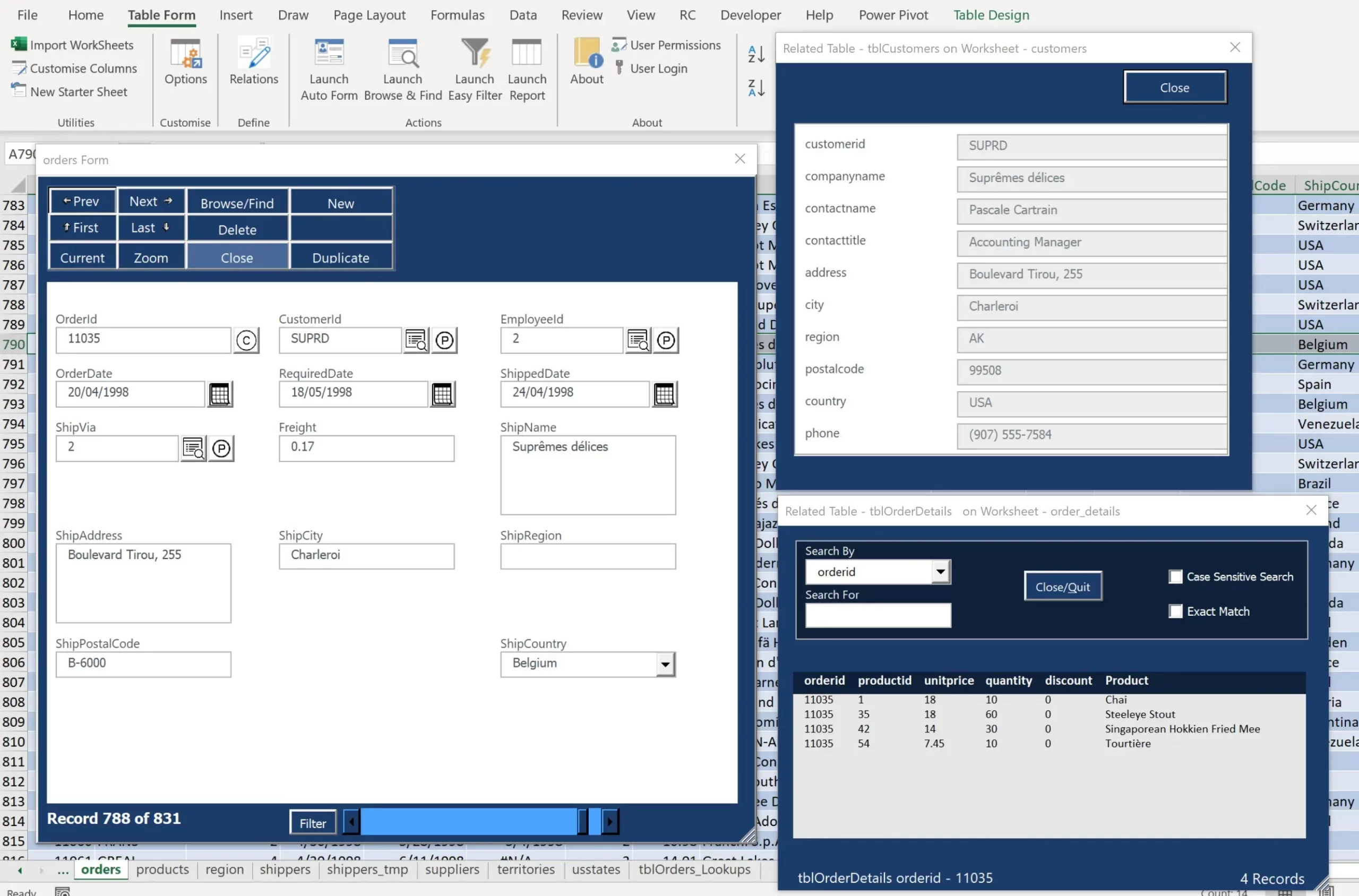Expand the ShipCountry dropdown

coord(665,664)
